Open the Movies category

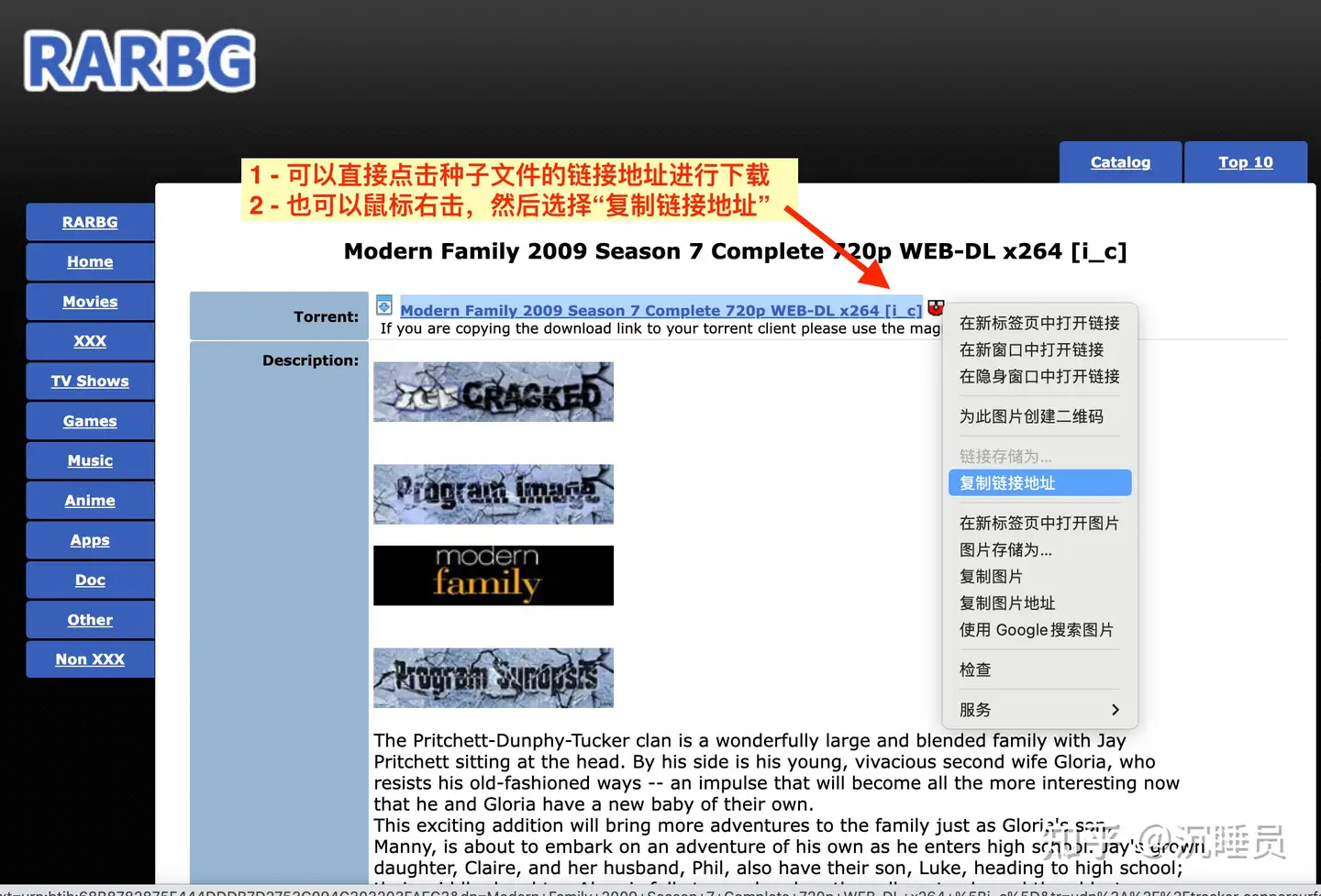pyautogui.click(x=90, y=302)
